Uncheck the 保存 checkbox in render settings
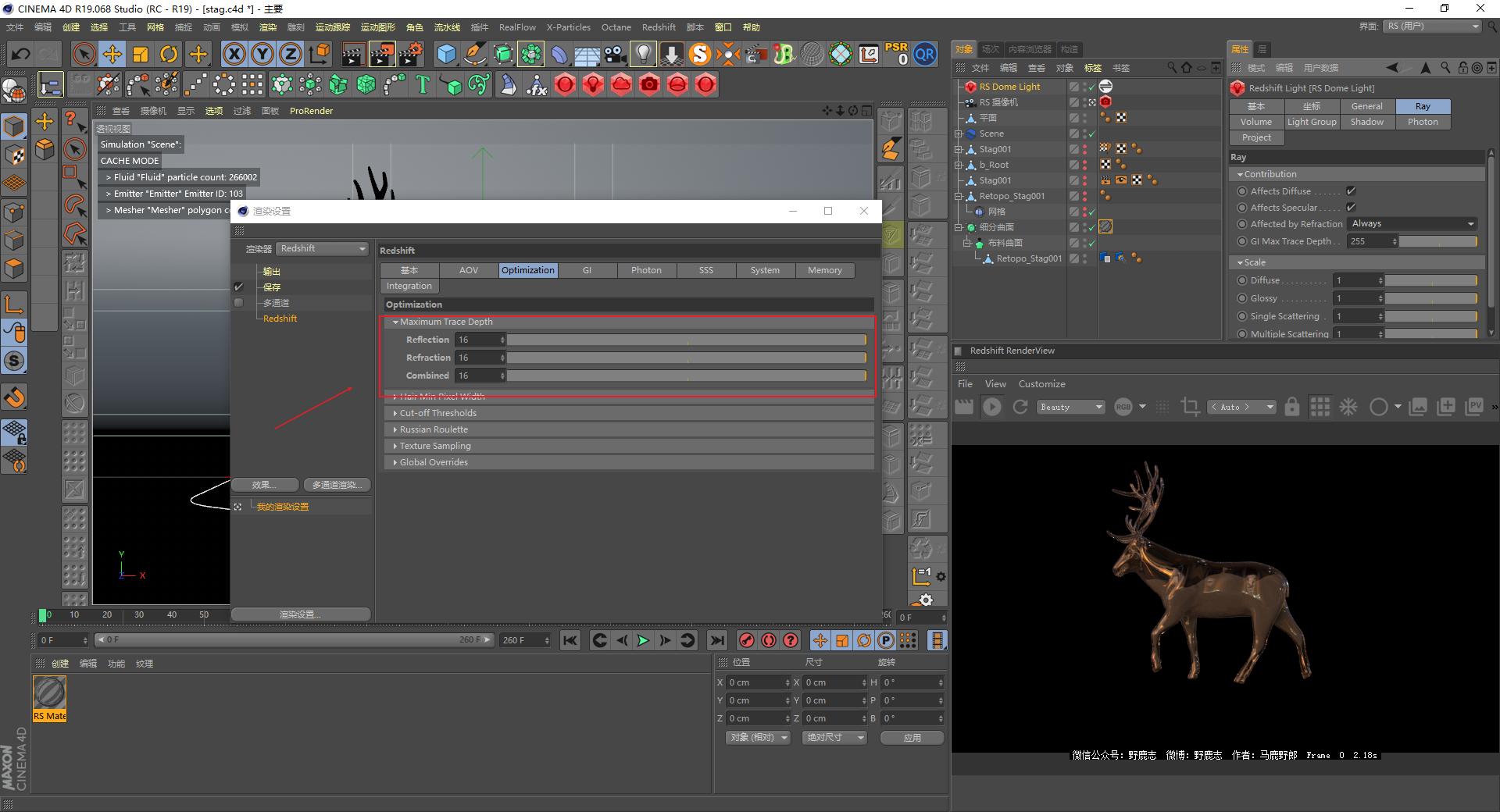 click(x=239, y=287)
